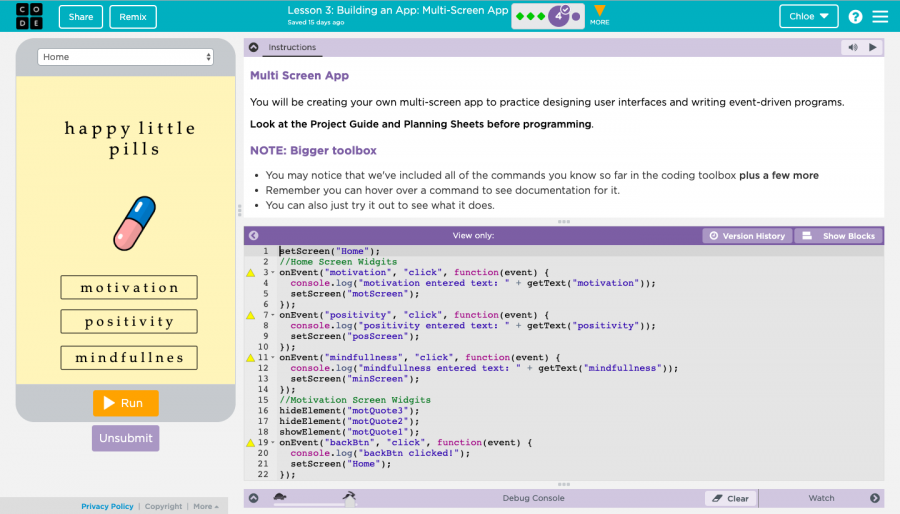Click line 16 hideElement("motQuote3")
Screen dimensions: 900x514
(x=349, y=411)
